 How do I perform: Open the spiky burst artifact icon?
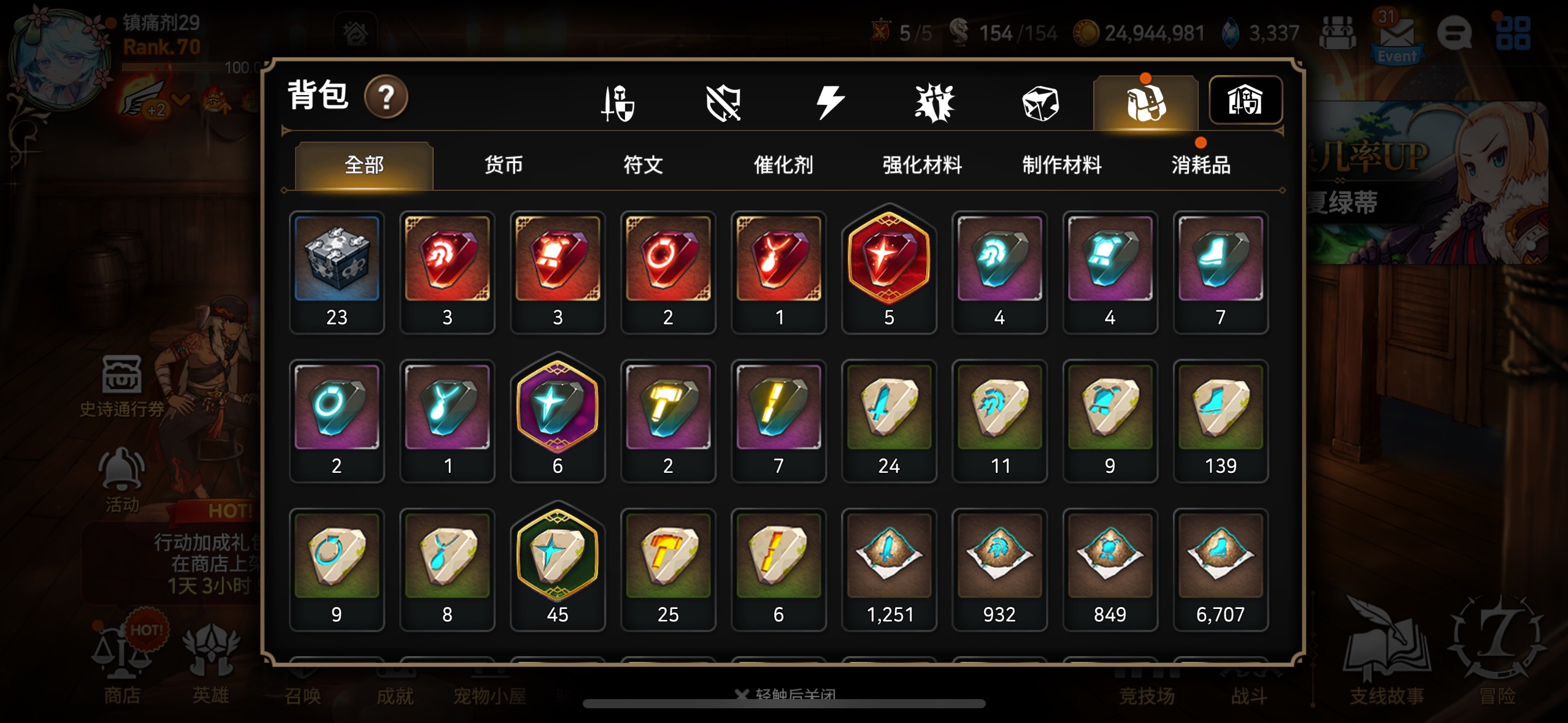934,103
